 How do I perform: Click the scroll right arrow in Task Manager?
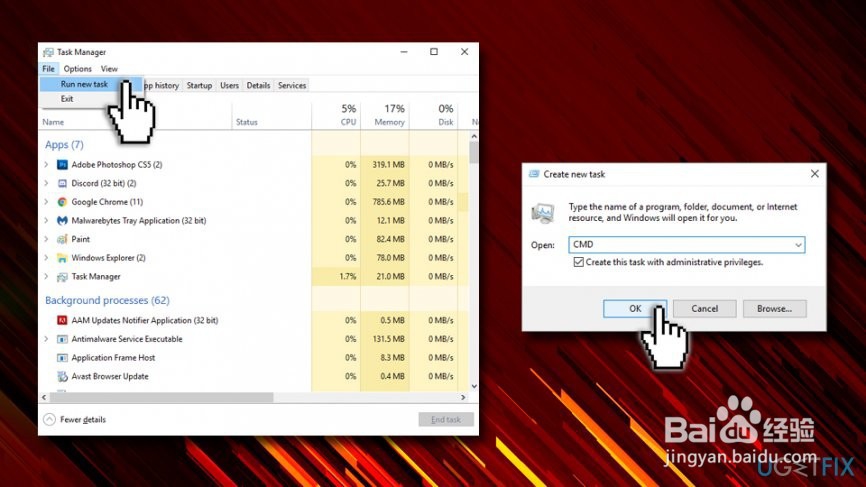(463, 397)
